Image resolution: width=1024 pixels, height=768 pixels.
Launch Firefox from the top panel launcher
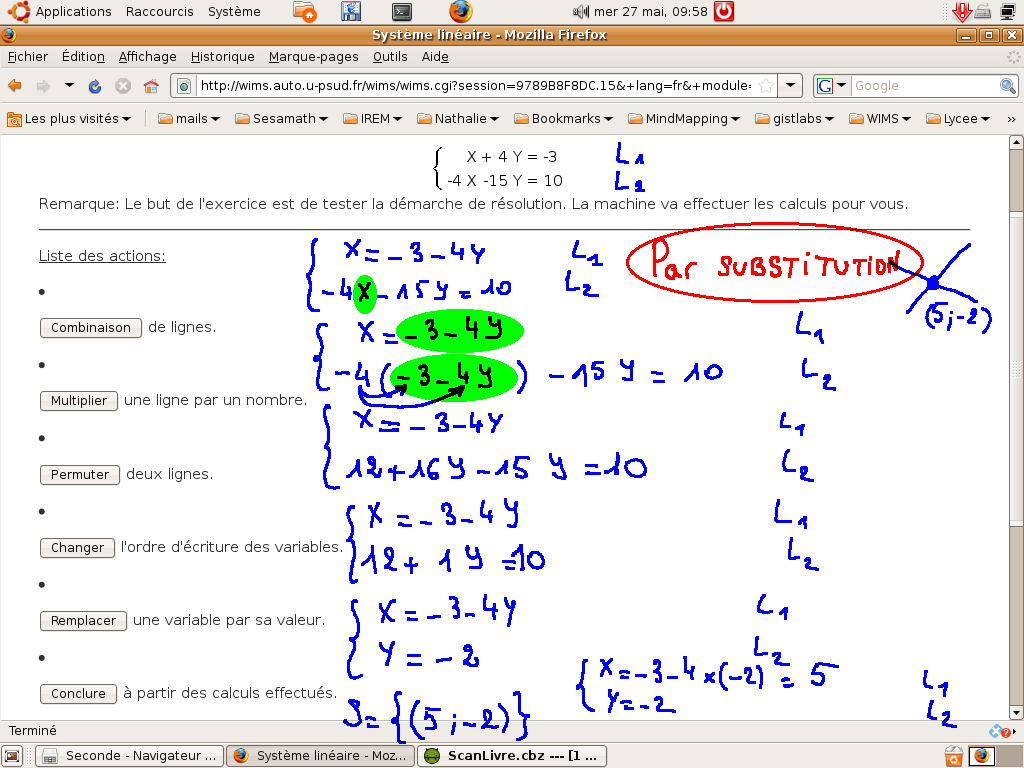[x=460, y=12]
